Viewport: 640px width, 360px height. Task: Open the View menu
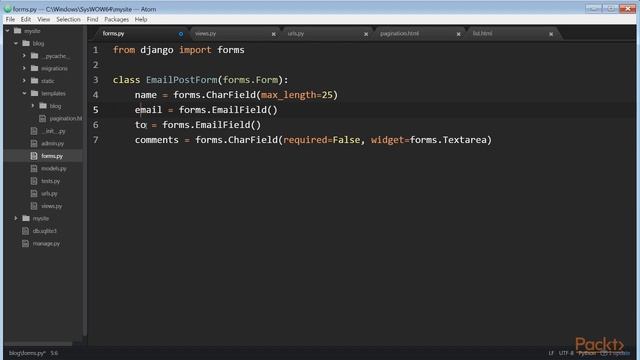44,19
